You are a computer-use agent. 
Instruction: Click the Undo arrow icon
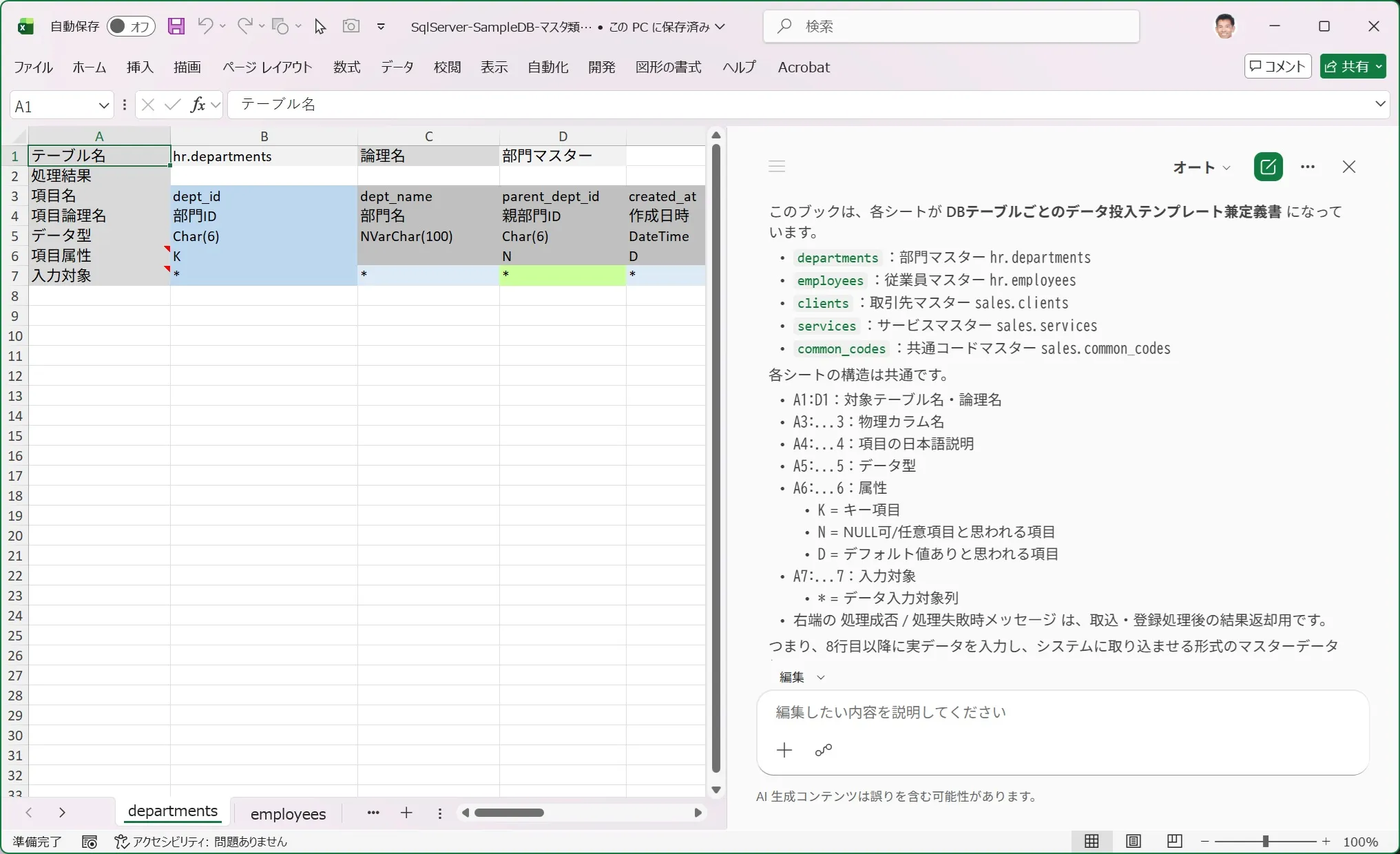point(205,26)
